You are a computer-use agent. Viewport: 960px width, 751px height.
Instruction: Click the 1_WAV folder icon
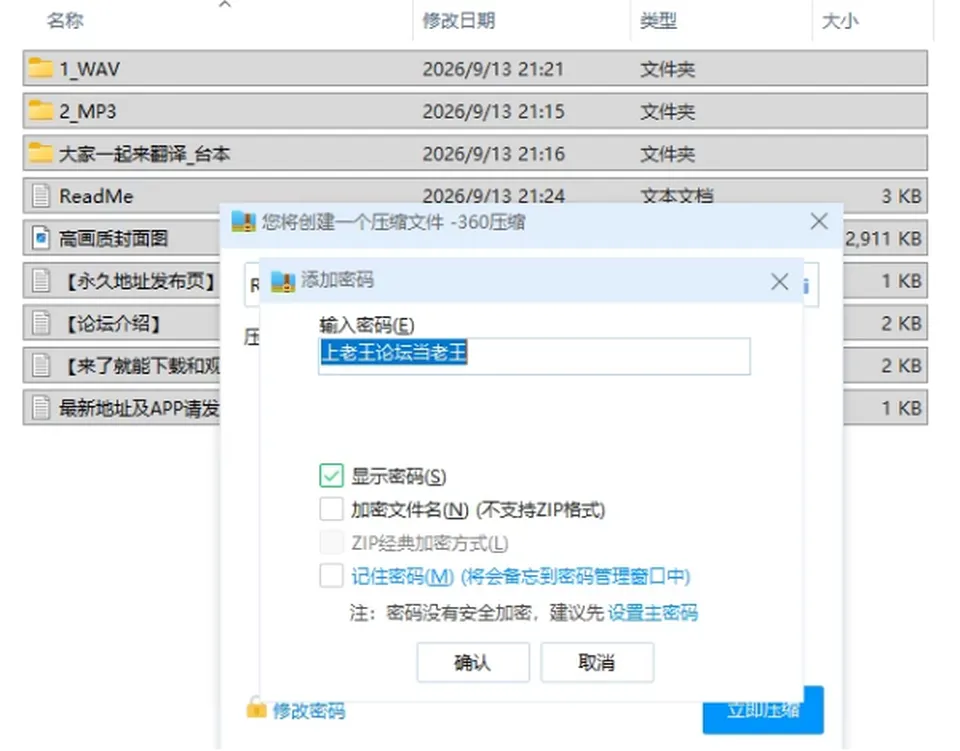click(x=40, y=68)
